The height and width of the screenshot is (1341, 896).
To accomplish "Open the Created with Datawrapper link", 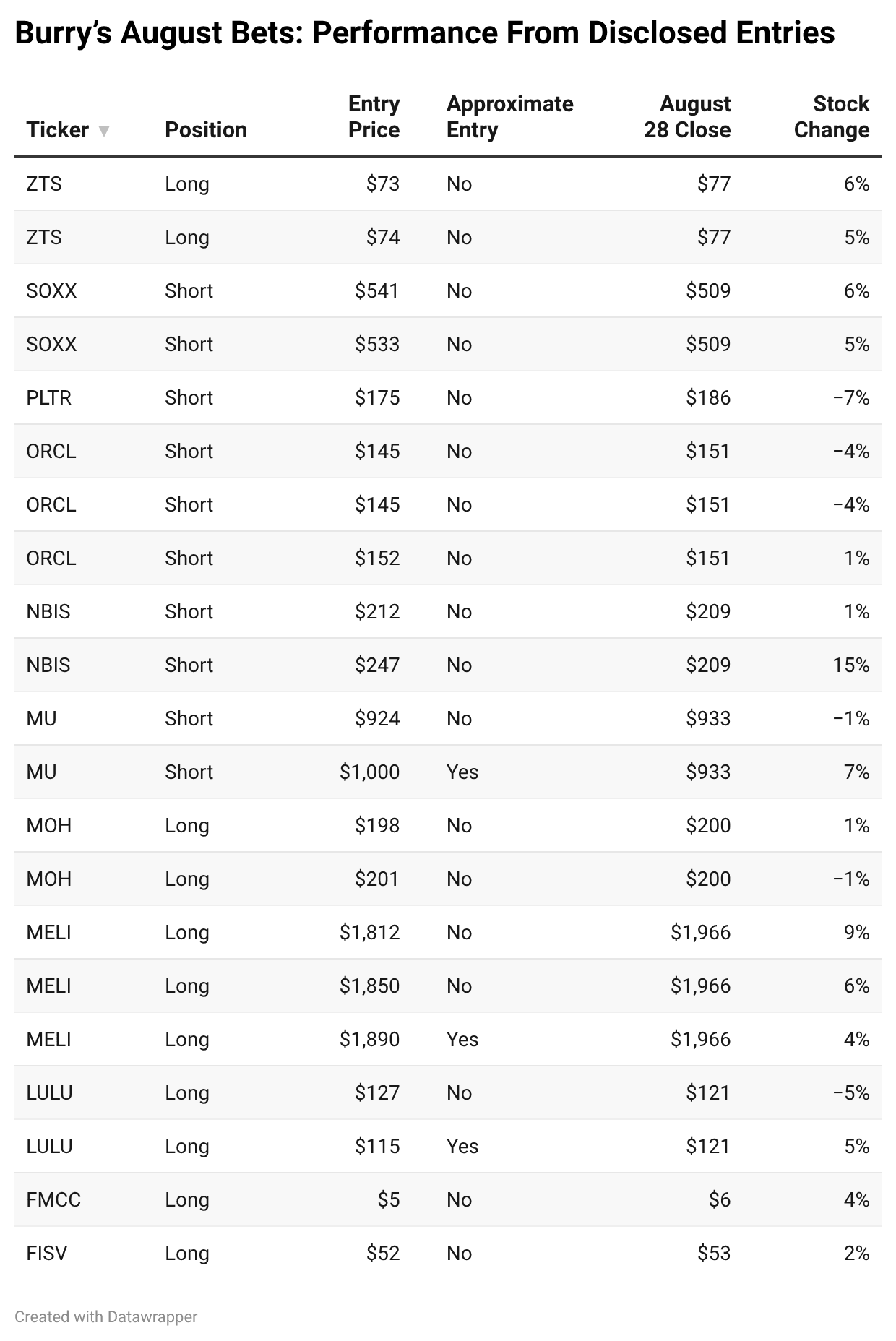I will (x=106, y=1316).
